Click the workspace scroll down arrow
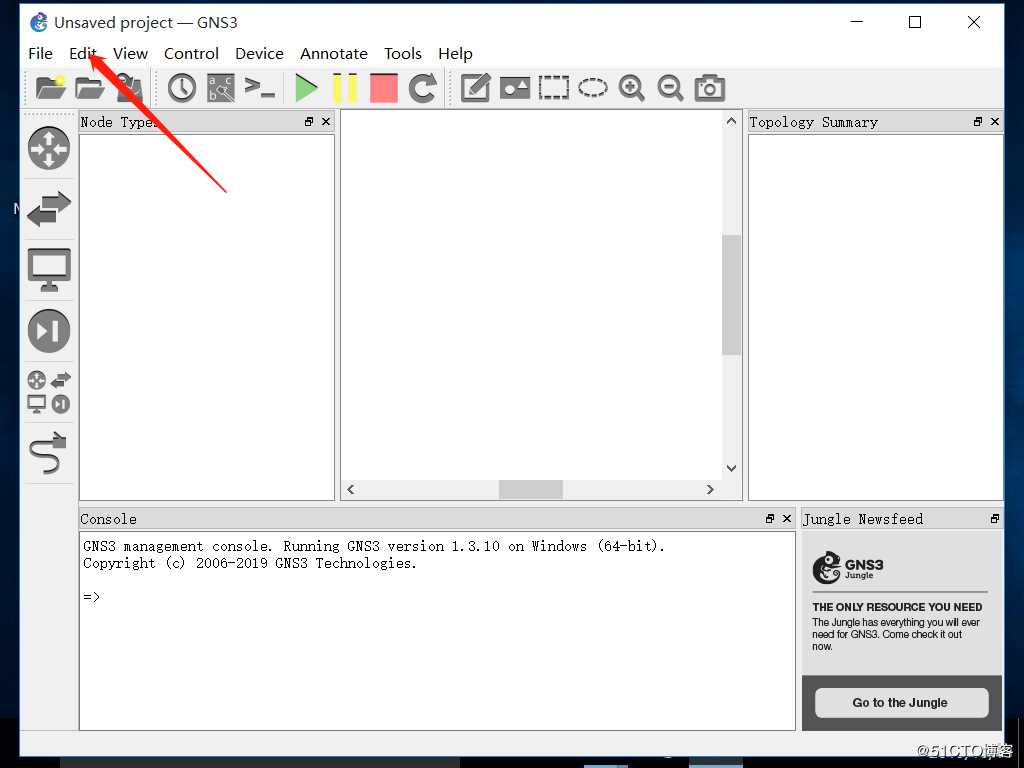 point(731,468)
